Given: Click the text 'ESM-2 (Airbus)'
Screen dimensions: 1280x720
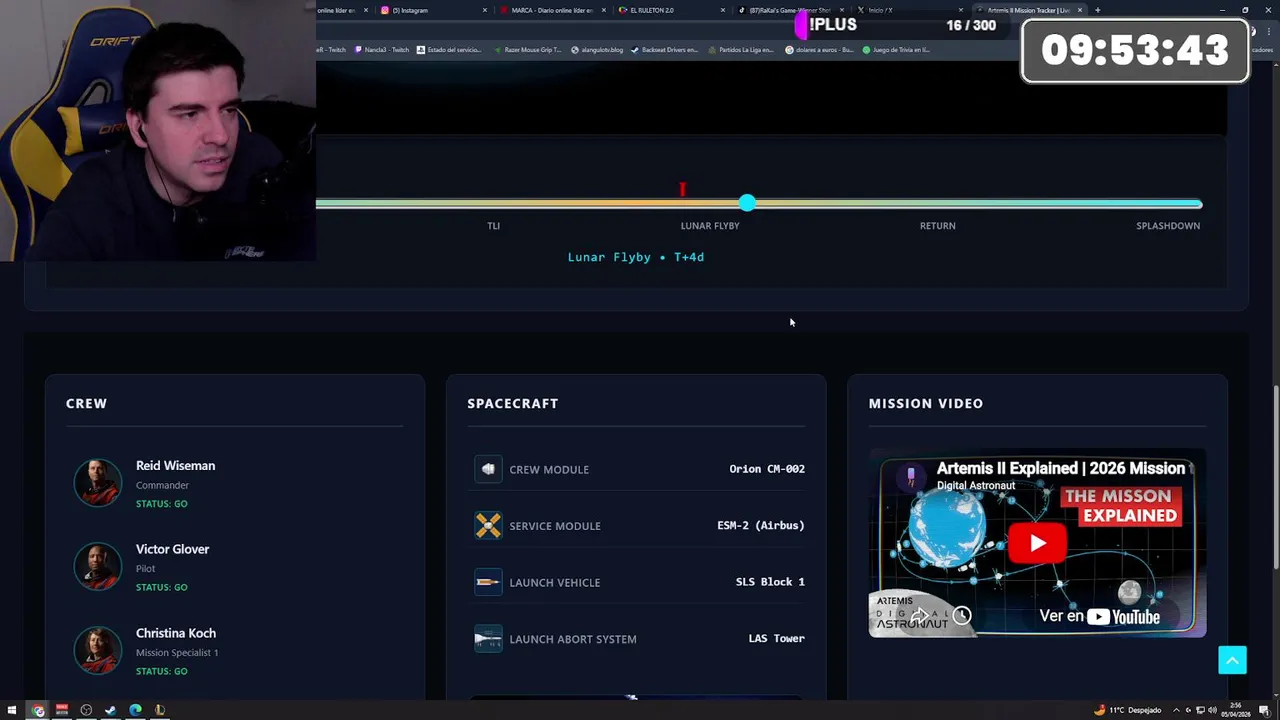Looking at the screenshot, I should coord(761,525).
